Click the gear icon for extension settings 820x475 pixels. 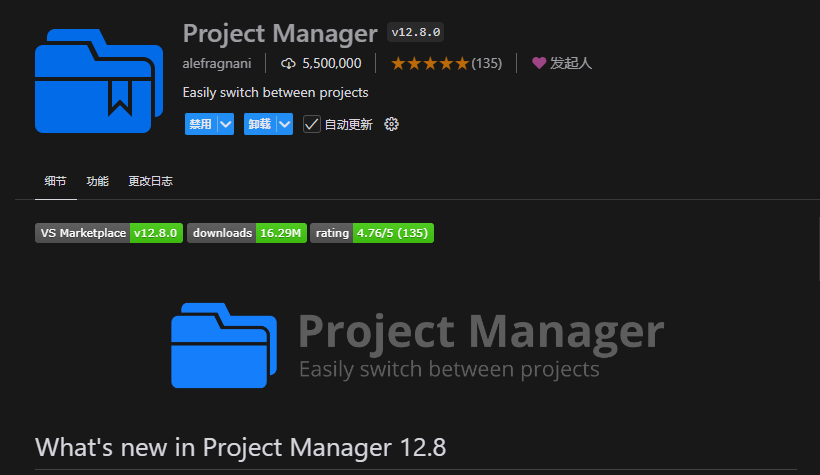(392, 124)
